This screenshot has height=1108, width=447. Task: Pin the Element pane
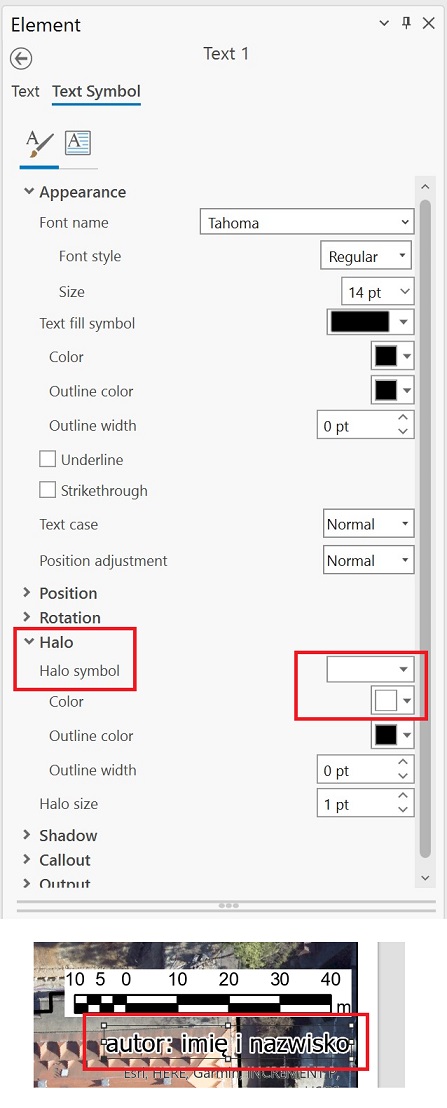tap(406, 23)
